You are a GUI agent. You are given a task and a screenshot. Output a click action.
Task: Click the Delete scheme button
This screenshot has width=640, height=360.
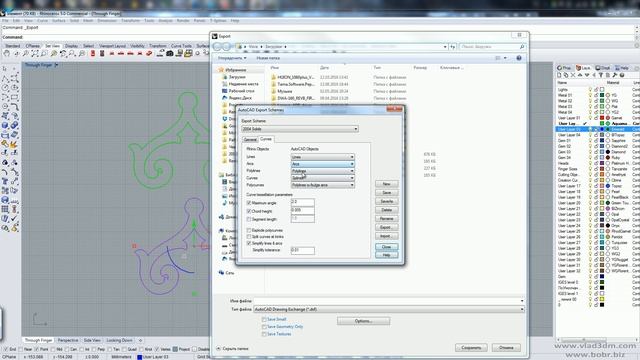[x=387, y=210]
